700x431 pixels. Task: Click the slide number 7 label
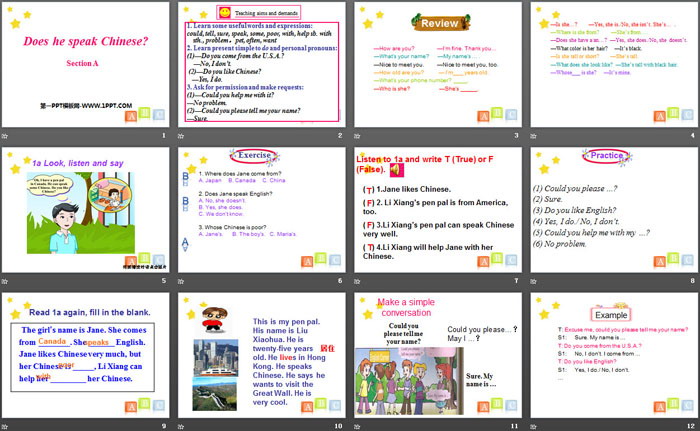516,280
